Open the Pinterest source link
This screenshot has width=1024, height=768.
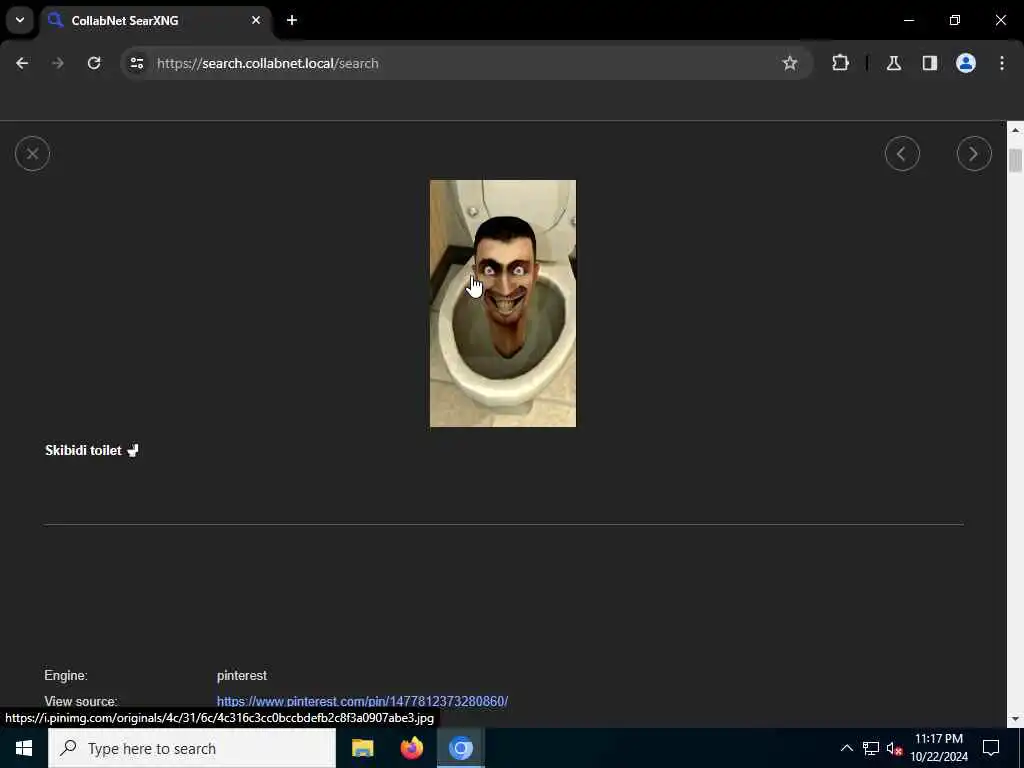[x=362, y=701]
